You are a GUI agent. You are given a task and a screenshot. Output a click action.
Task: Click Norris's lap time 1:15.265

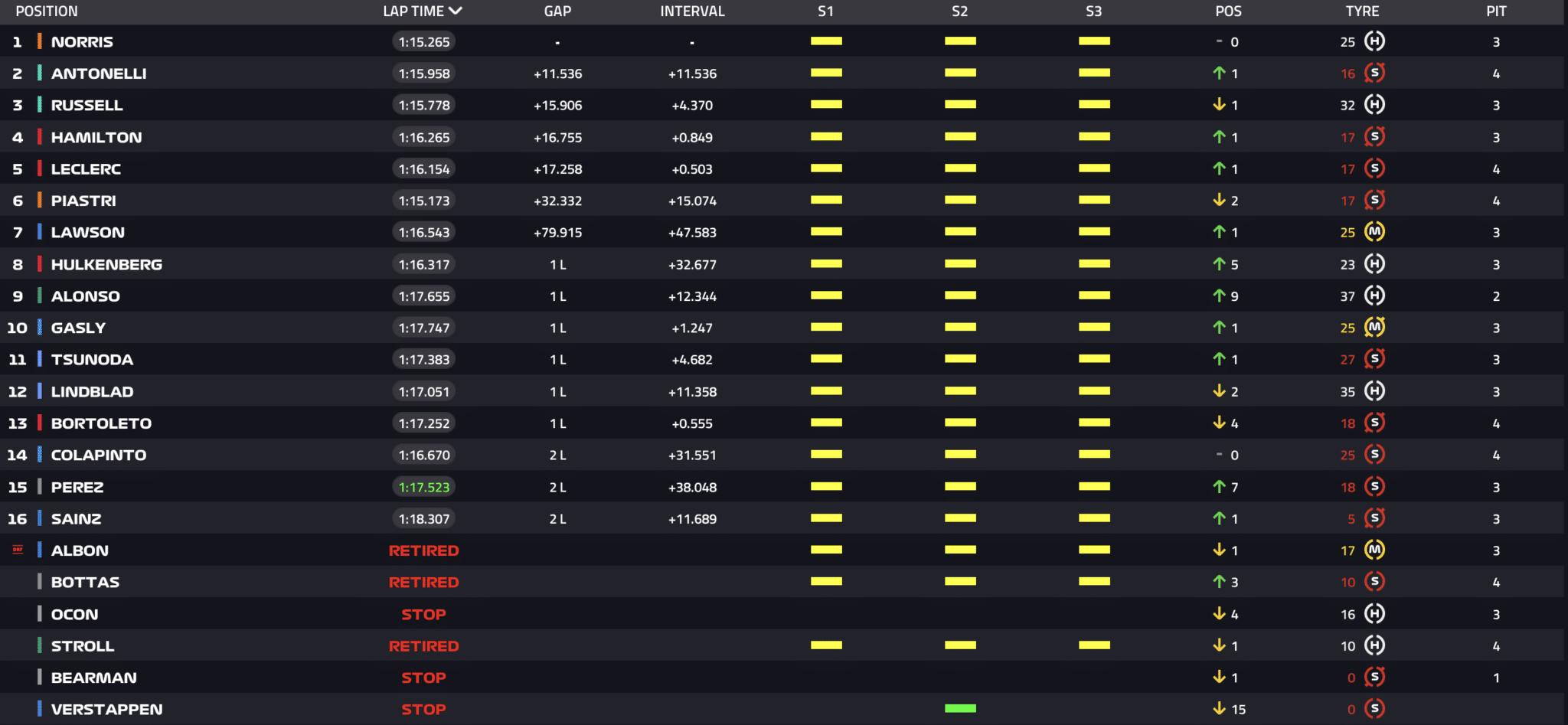pos(424,42)
